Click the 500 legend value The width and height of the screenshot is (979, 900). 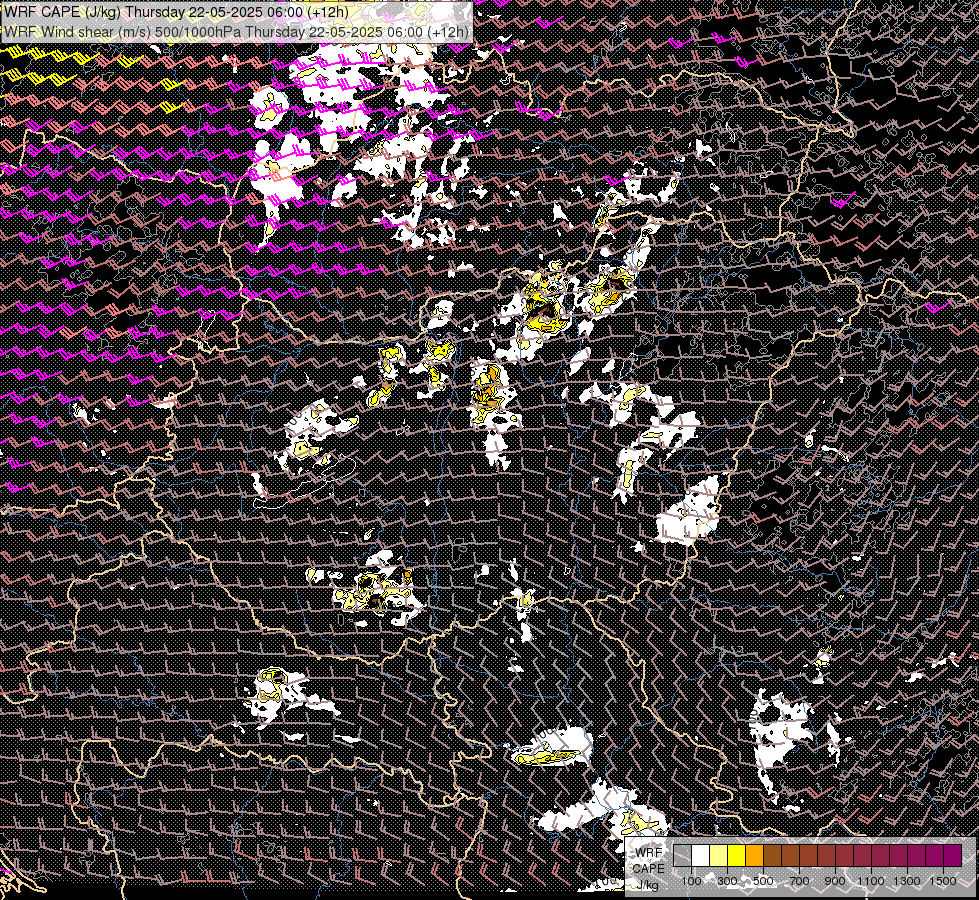click(763, 881)
